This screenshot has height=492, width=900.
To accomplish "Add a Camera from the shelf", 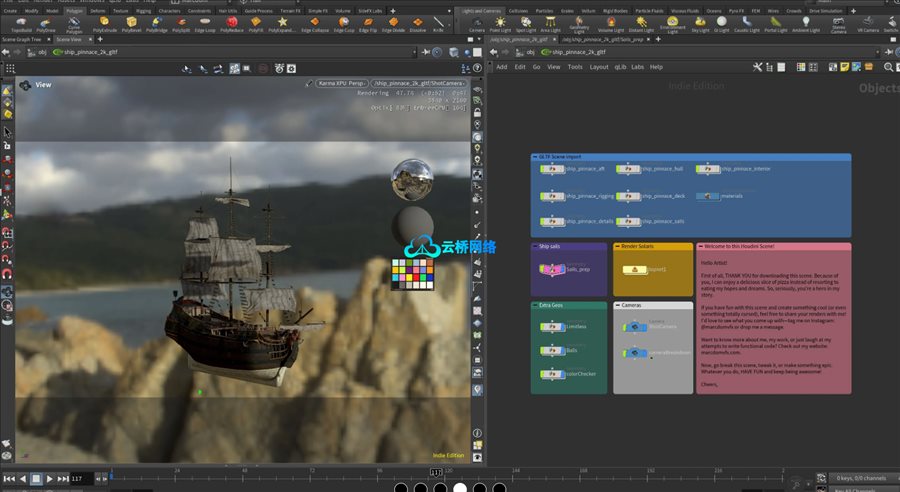I will (x=477, y=25).
